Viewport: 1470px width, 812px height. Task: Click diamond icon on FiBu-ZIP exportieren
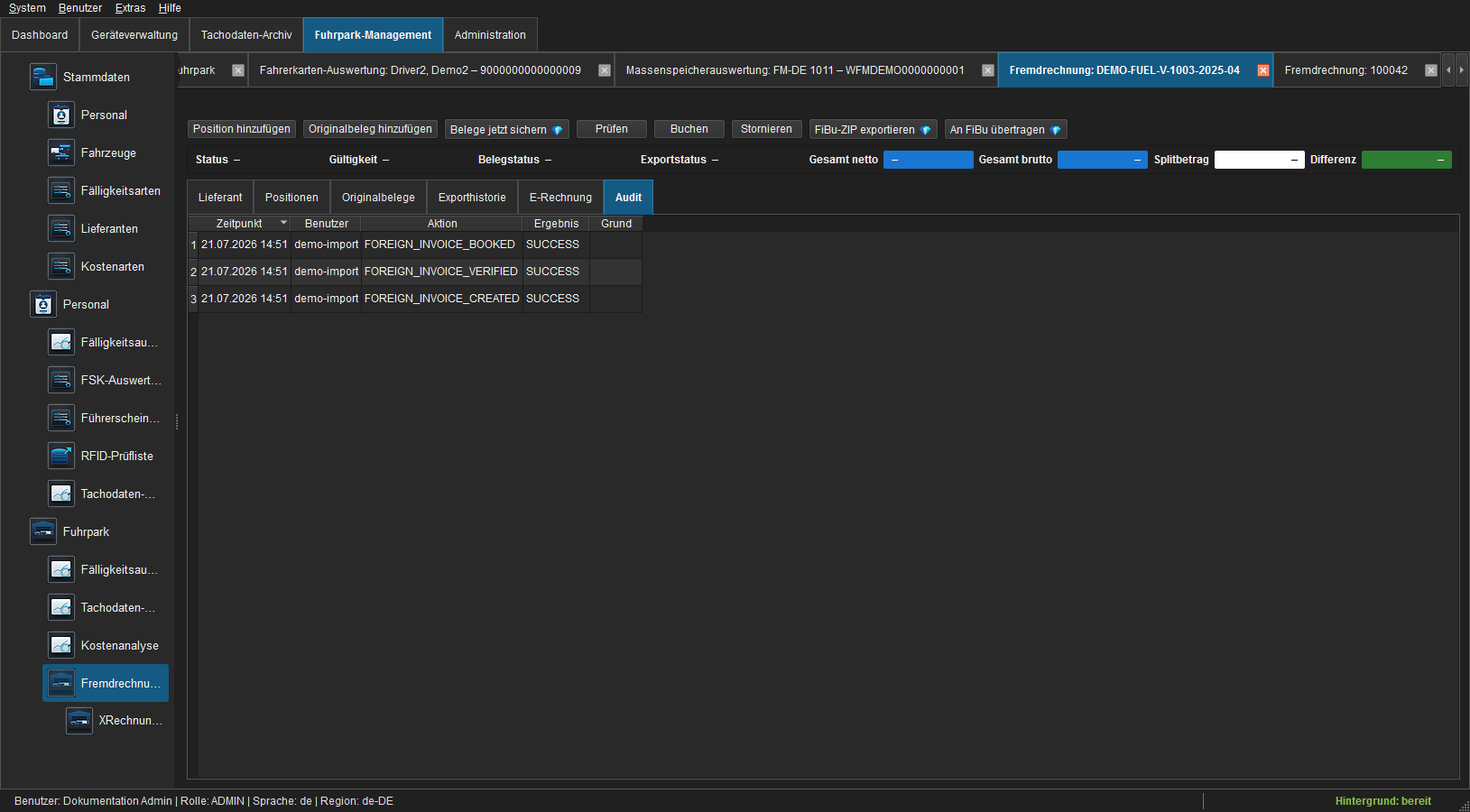pyautogui.click(x=926, y=130)
